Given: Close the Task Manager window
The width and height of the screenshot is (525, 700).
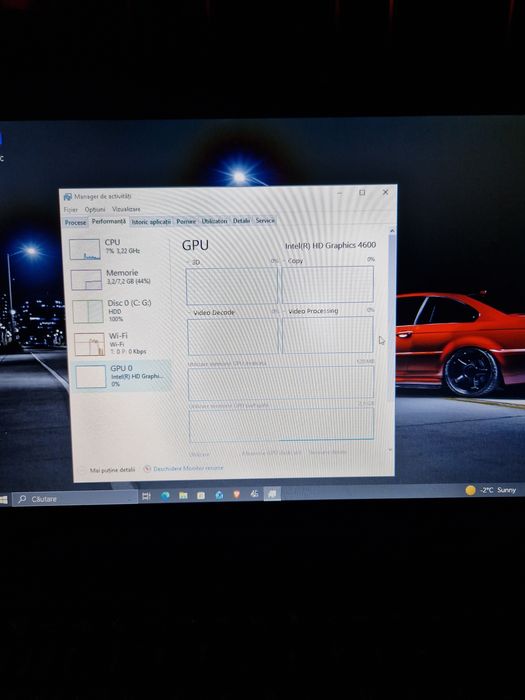Looking at the screenshot, I should [x=385, y=192].
